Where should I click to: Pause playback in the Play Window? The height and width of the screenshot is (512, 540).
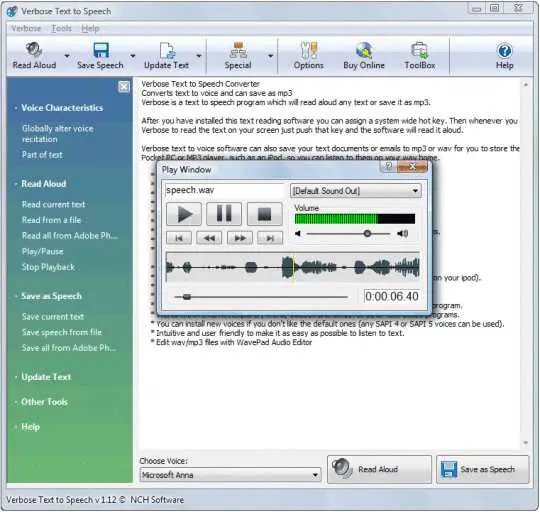(224, 214)
